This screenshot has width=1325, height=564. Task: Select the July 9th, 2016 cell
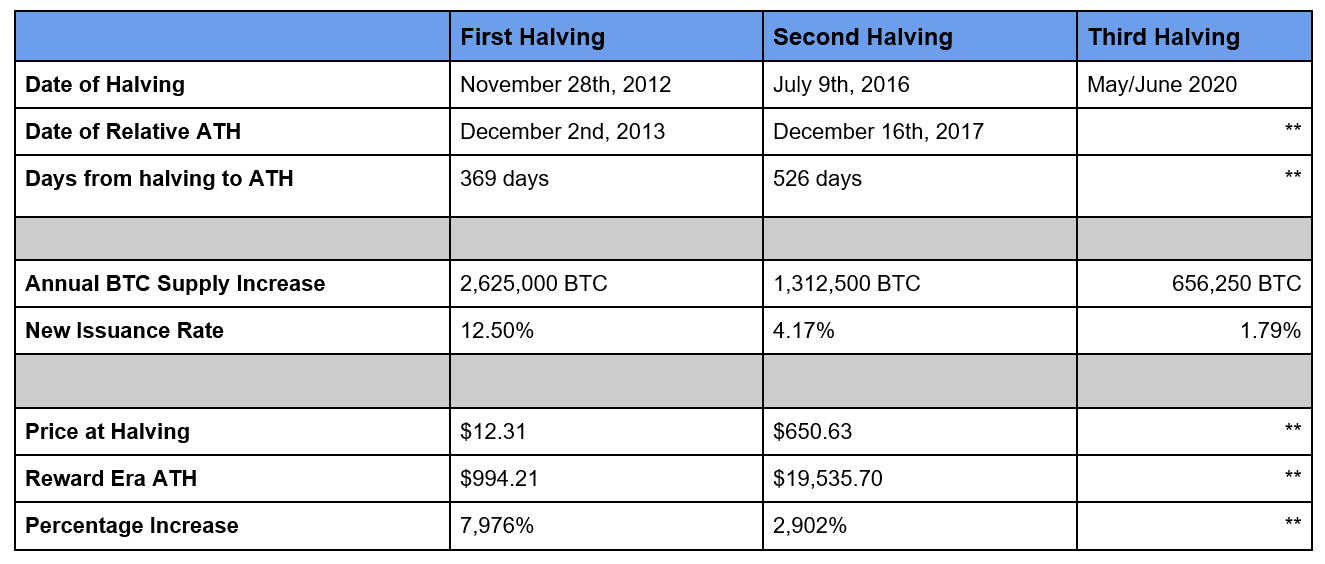coord(841,85)
